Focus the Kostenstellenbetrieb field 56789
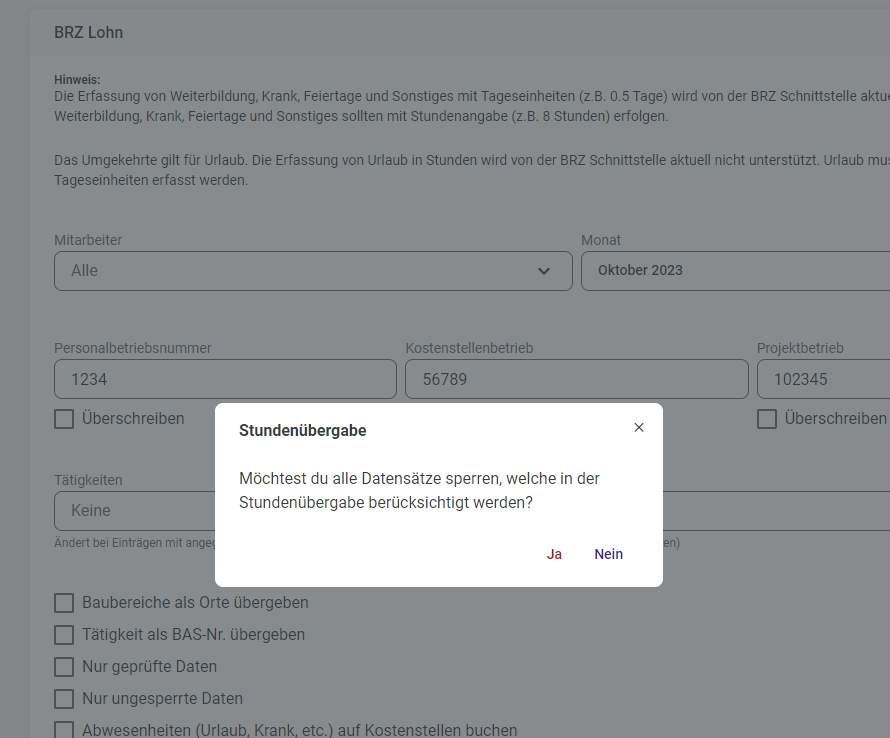Viewport: 890px width, 738px height. point(577,379)
